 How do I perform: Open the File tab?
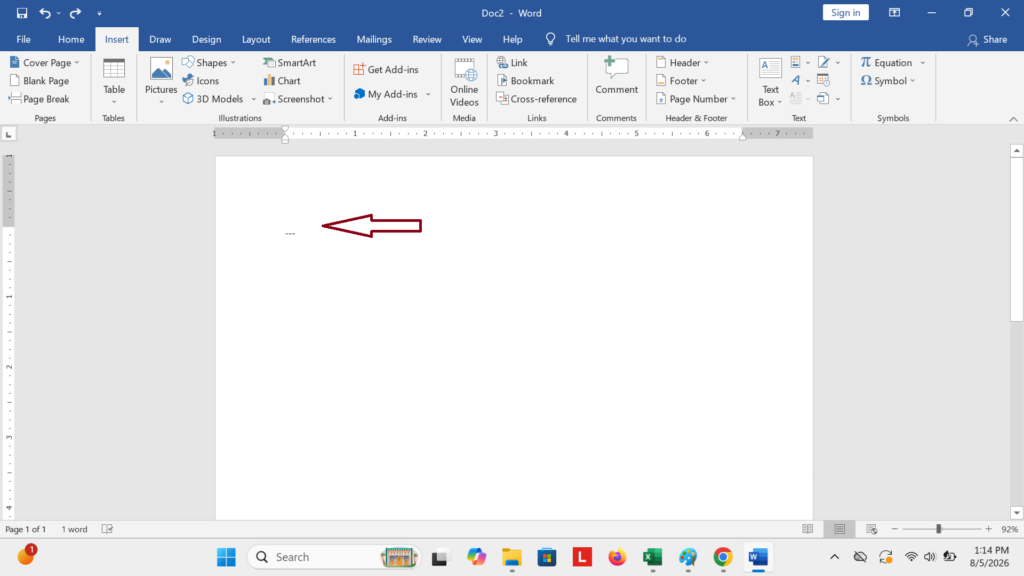[x=24, y=39]
